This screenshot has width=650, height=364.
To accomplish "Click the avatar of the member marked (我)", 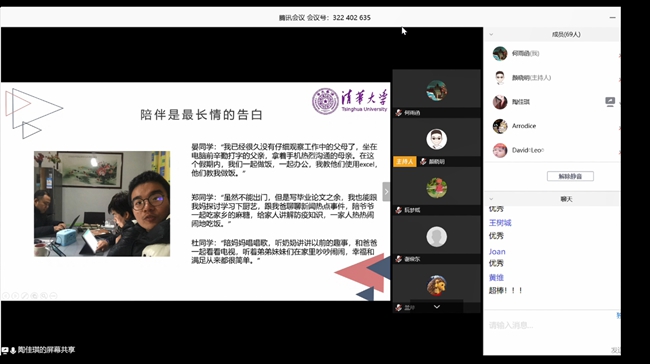I will point(500,53).
